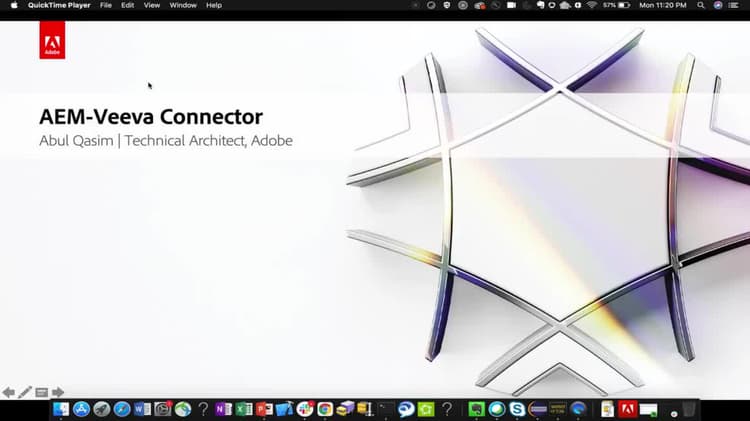Open Terminal from the Dock
This screenshot has height=421, width=750.
[386, 409]
